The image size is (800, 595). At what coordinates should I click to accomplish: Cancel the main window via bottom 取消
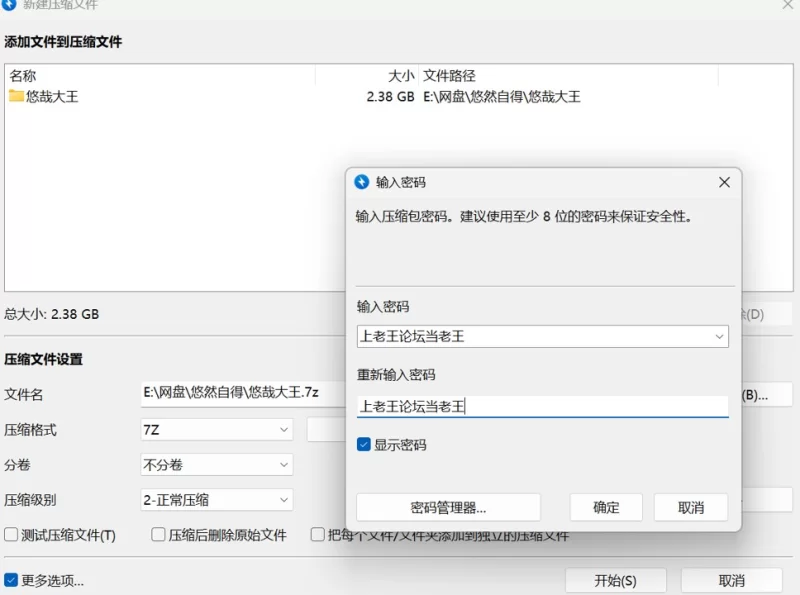tap(732, 581)
